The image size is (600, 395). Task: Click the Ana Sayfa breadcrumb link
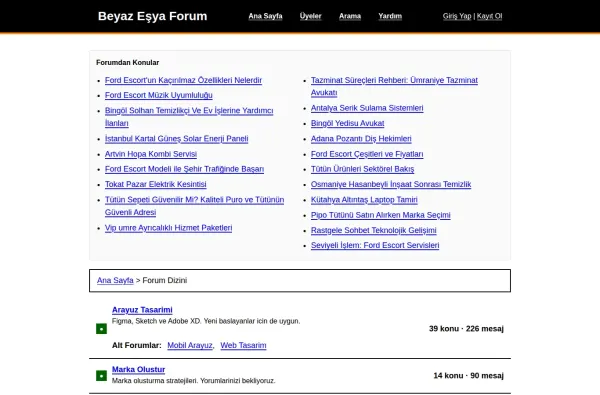pos(115,281)
